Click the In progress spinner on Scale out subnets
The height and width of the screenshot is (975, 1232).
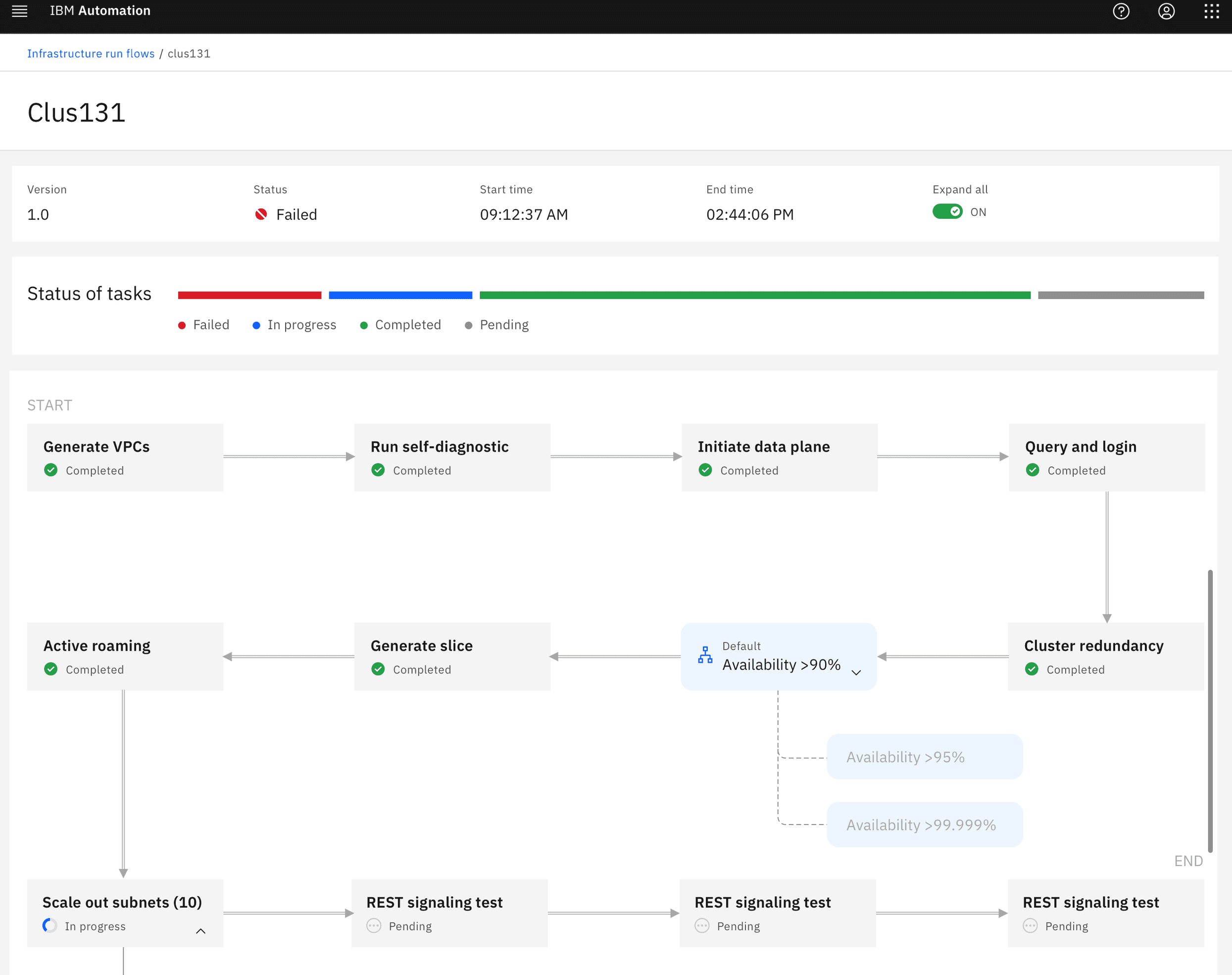[50, 925]
